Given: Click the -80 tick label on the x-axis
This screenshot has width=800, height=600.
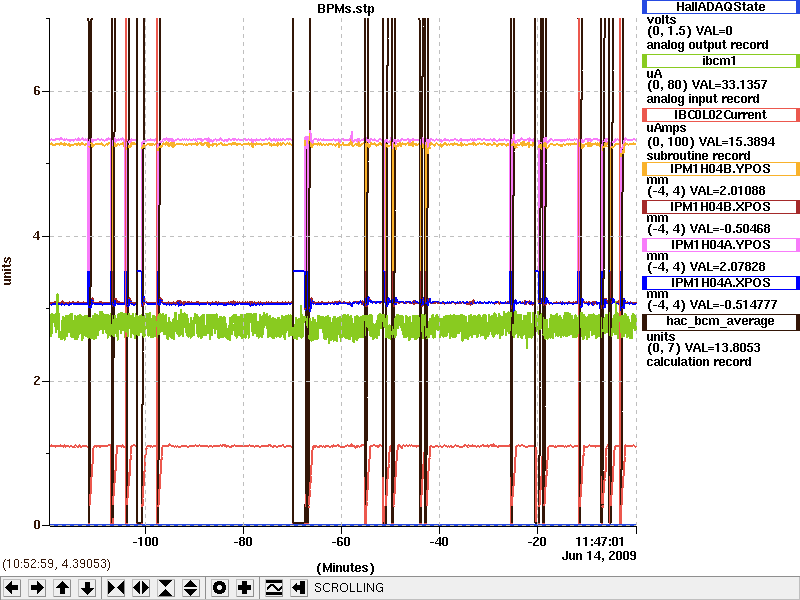Looking at the screenshot, I should tap(243, 541).
